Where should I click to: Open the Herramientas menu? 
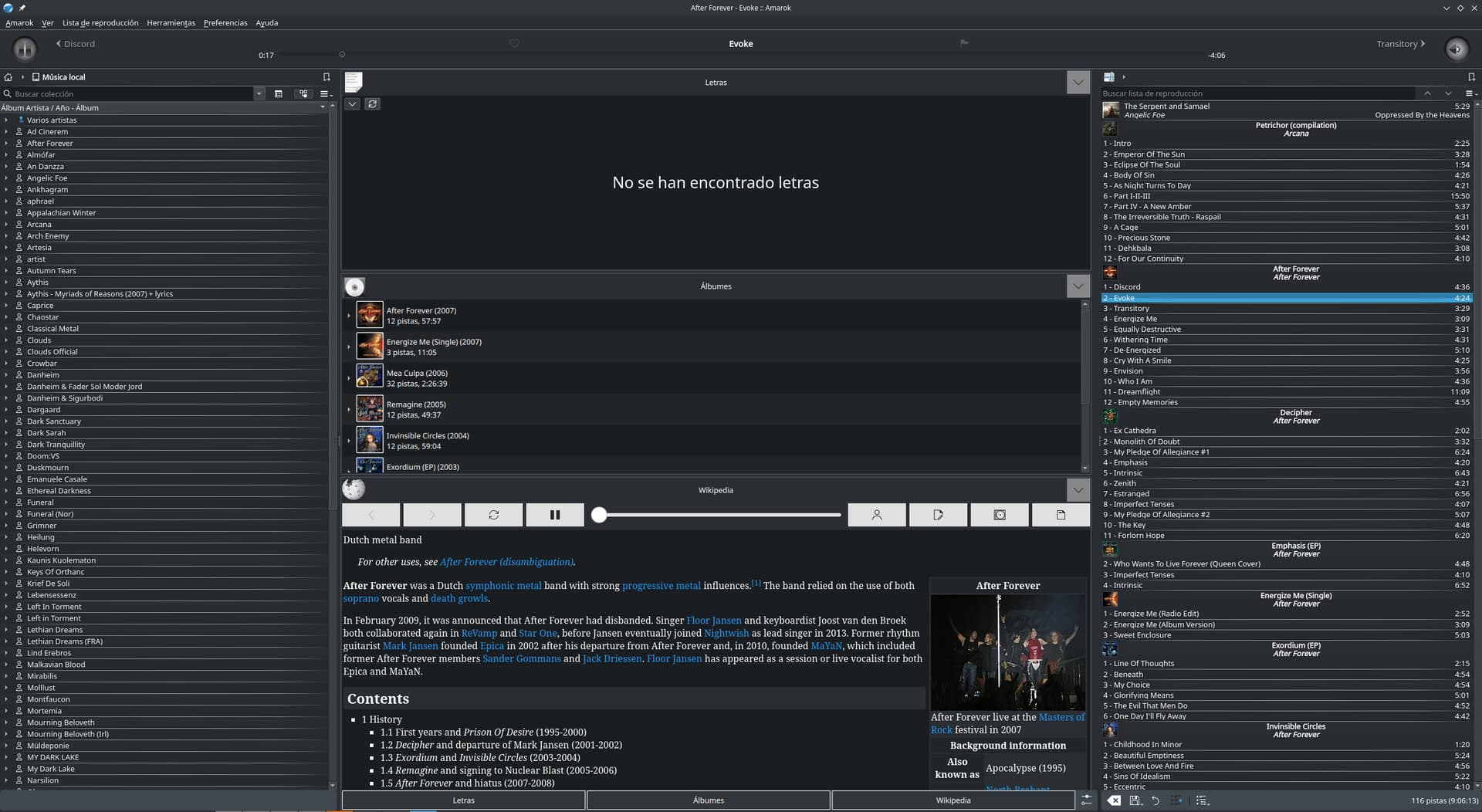171,23
